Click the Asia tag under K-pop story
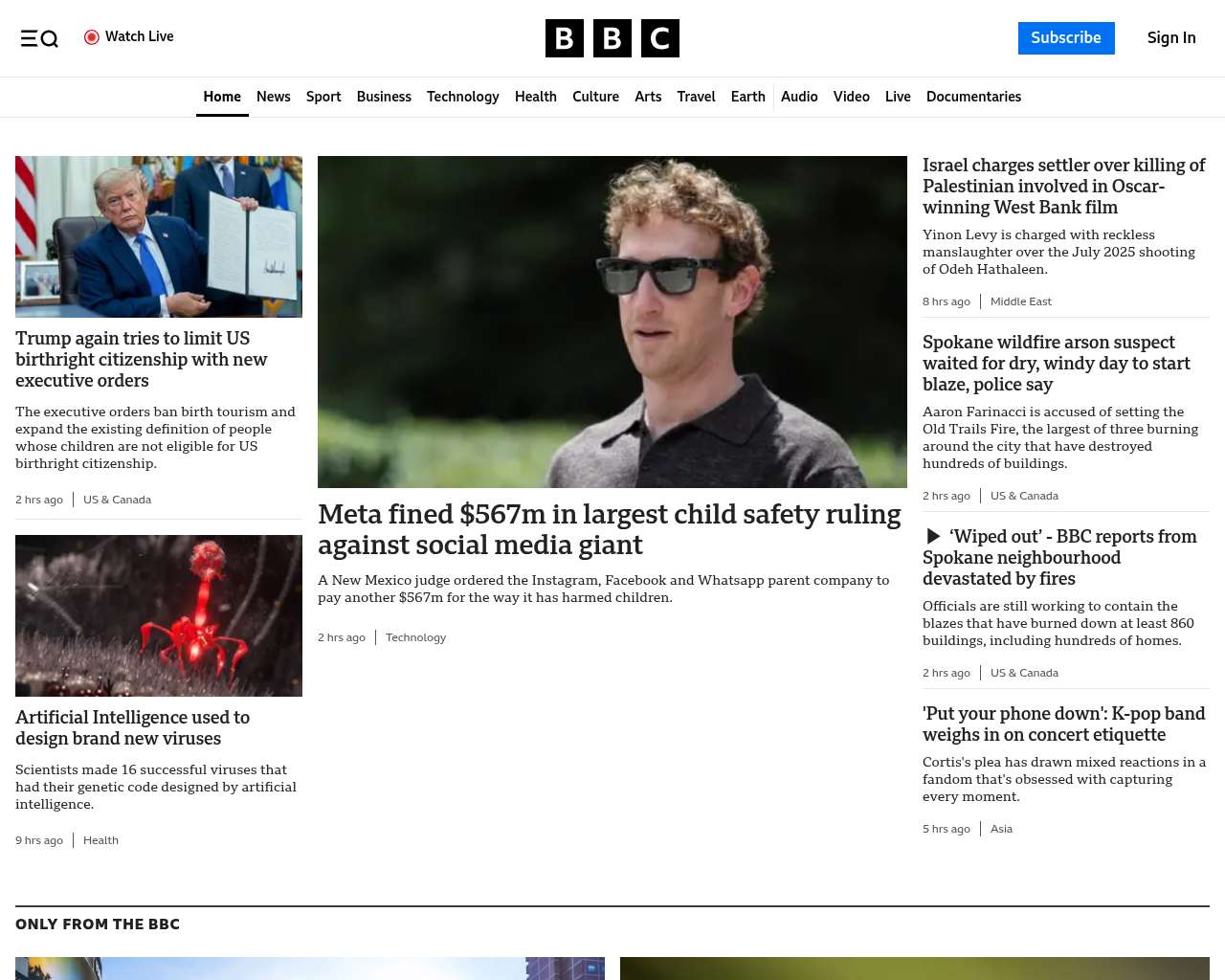1225x980 pixels. [x=1001, y=829]
